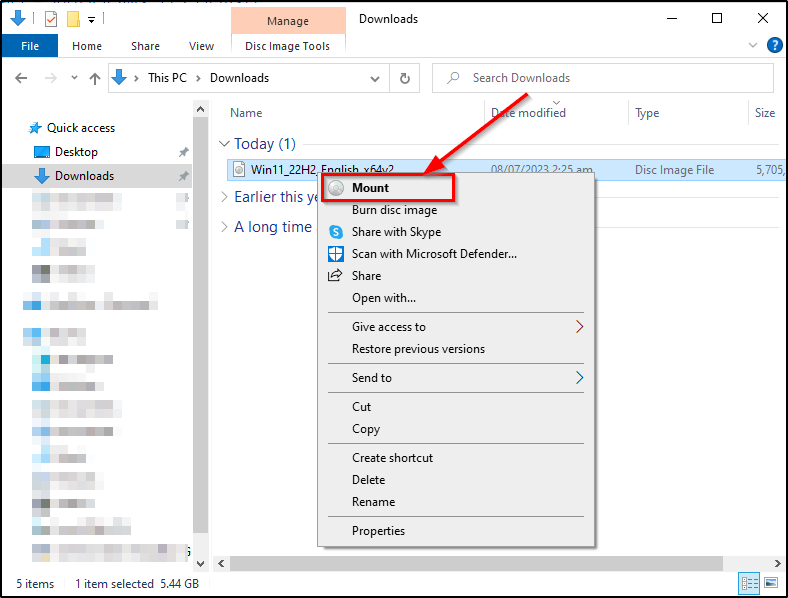The height and width of the screenshot is (598, 788).
Task: Click the Skype icon in context menu
Action: 336,232
